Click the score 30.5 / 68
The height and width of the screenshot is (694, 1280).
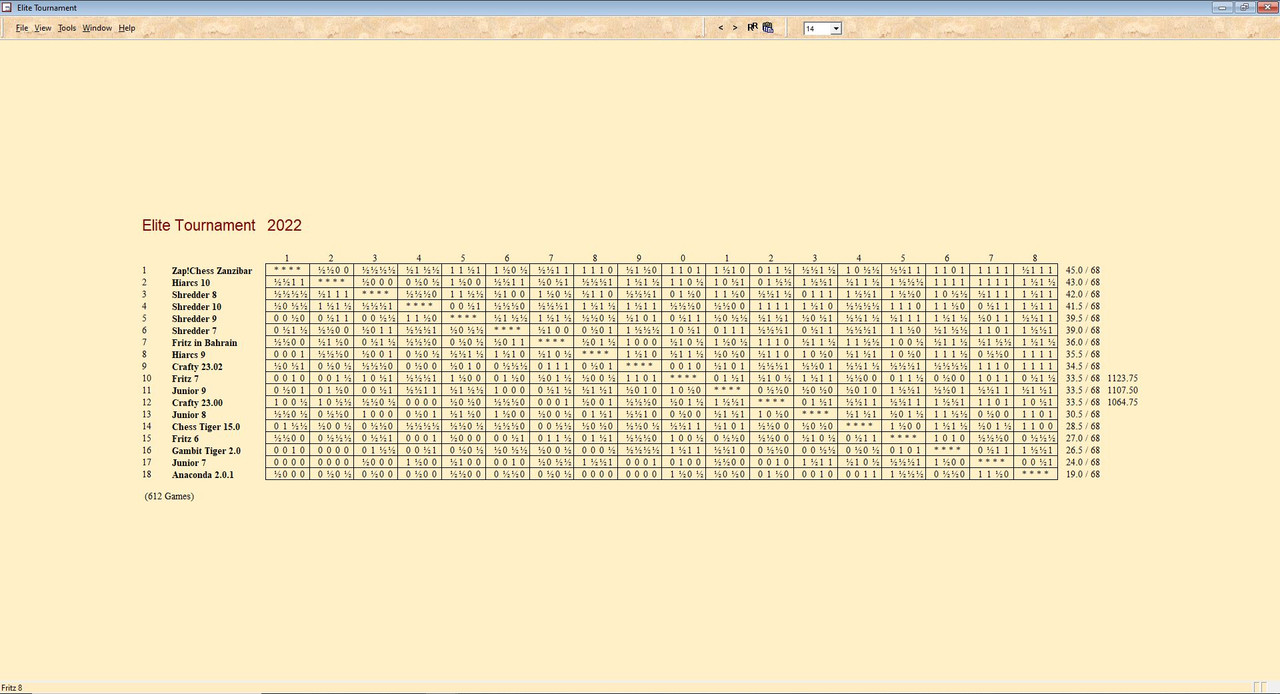(x=1083, y=415)
